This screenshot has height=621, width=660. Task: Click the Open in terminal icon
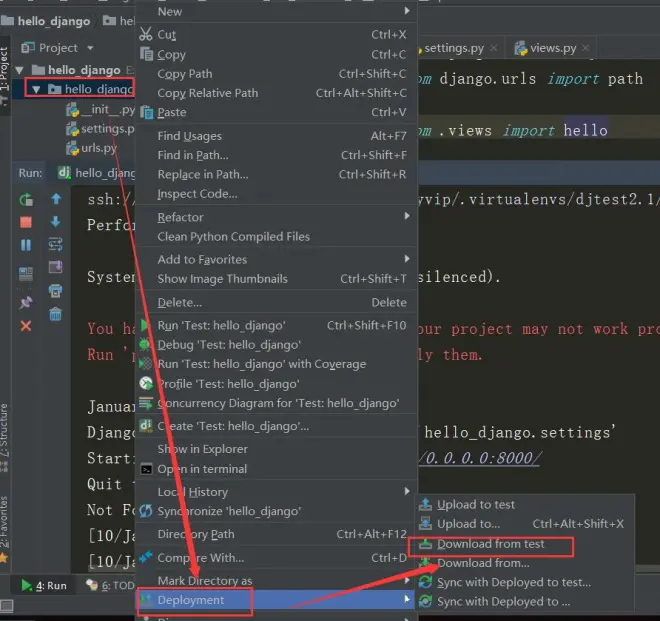coord(146,469)
